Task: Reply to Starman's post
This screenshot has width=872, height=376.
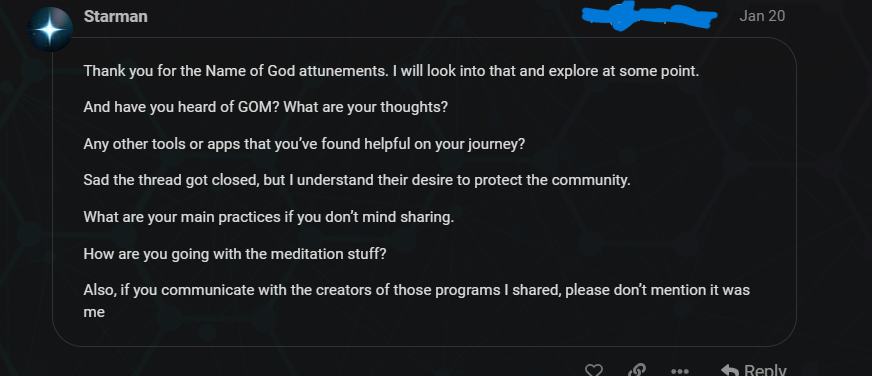Action: pyautogui.click(x=753, y=370)
